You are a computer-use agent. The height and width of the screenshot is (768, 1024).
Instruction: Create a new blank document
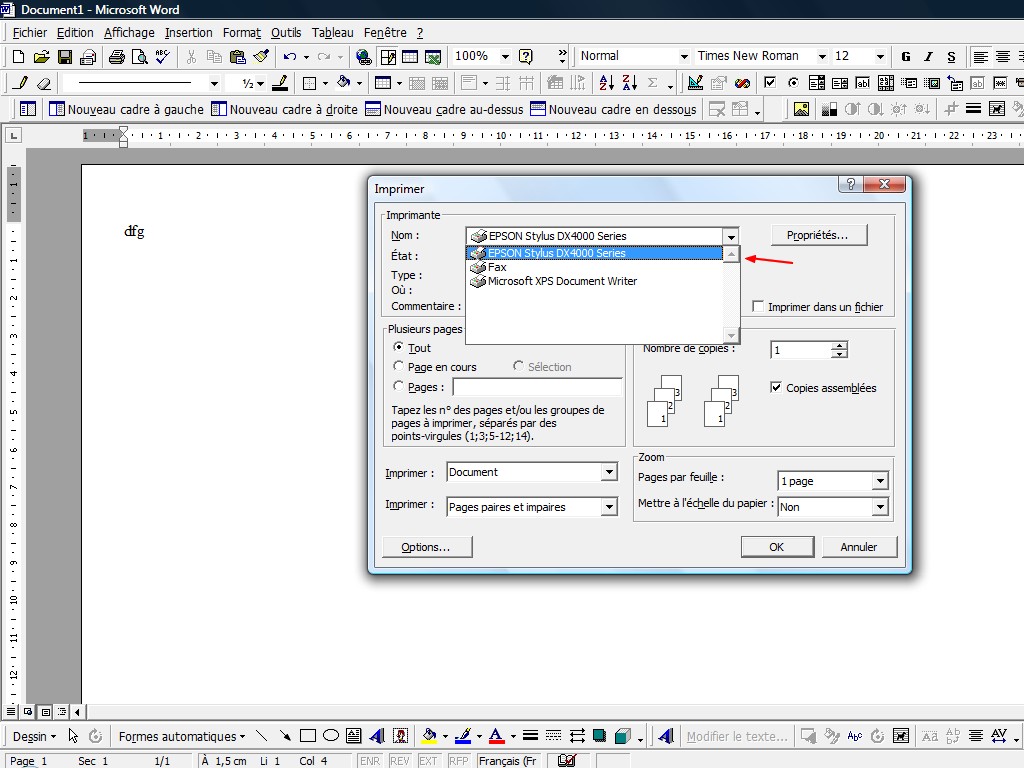(x=18, y=57)
